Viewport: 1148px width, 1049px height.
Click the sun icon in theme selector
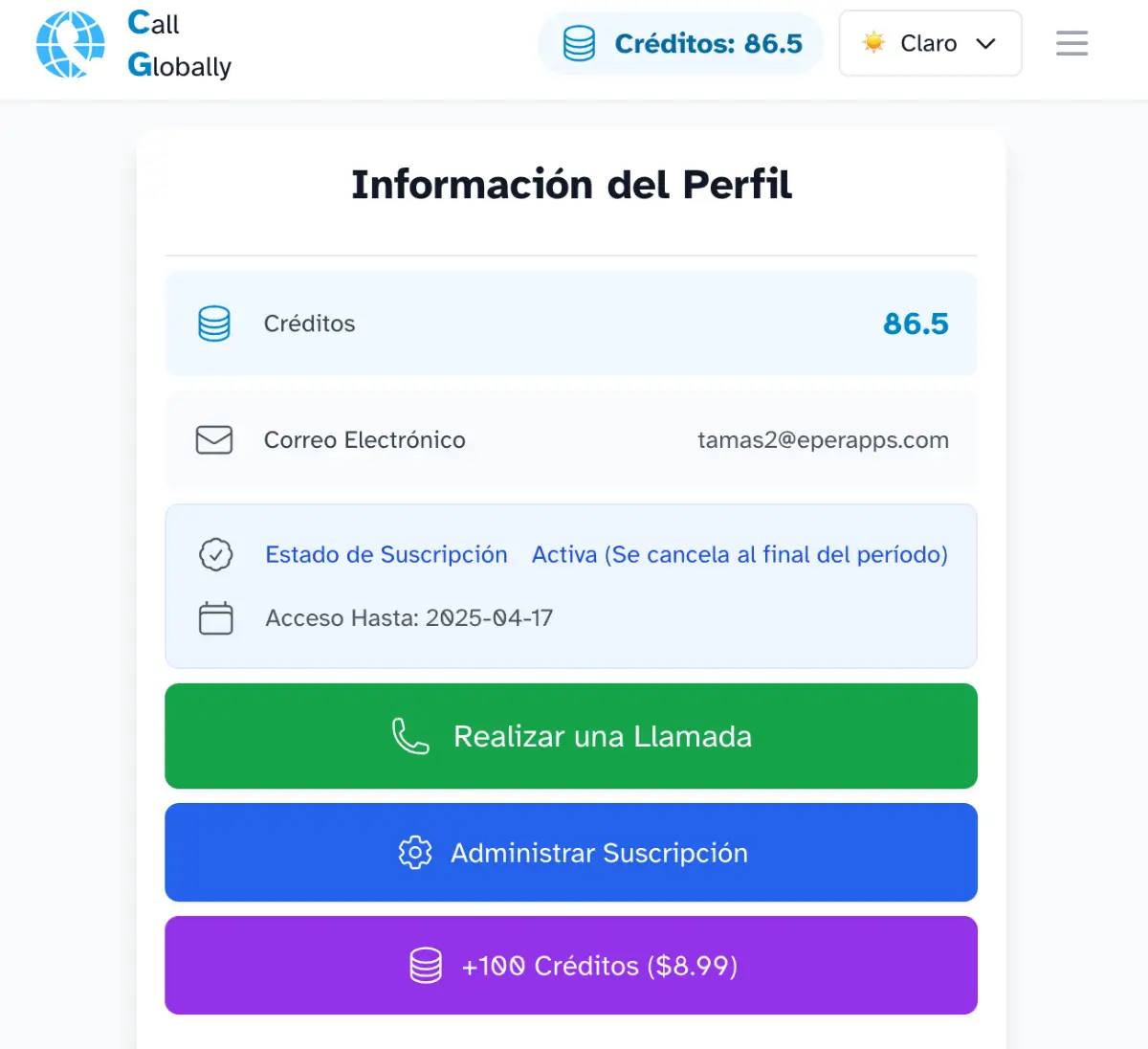tap(873, 42)
